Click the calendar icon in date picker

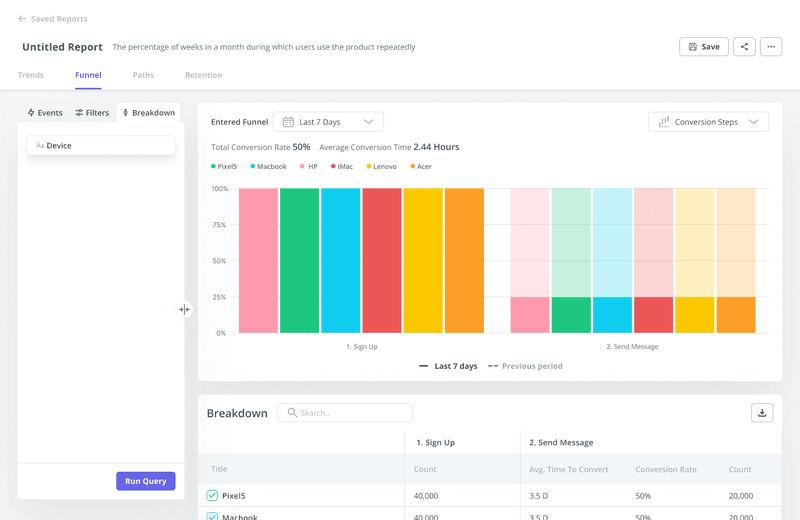[288, 122]
